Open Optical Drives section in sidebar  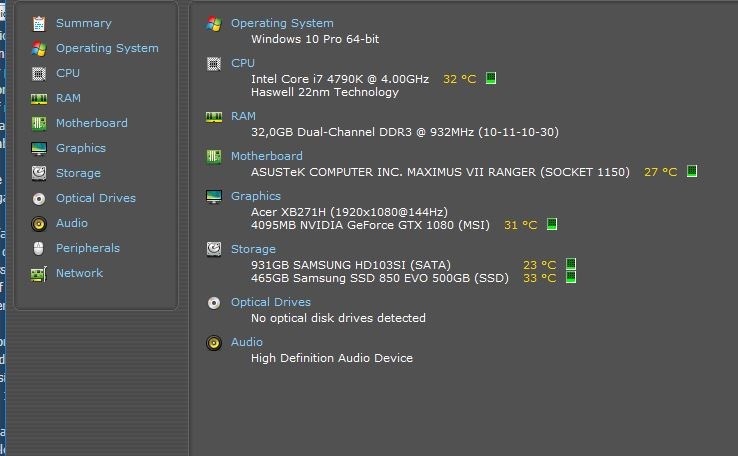96,198
